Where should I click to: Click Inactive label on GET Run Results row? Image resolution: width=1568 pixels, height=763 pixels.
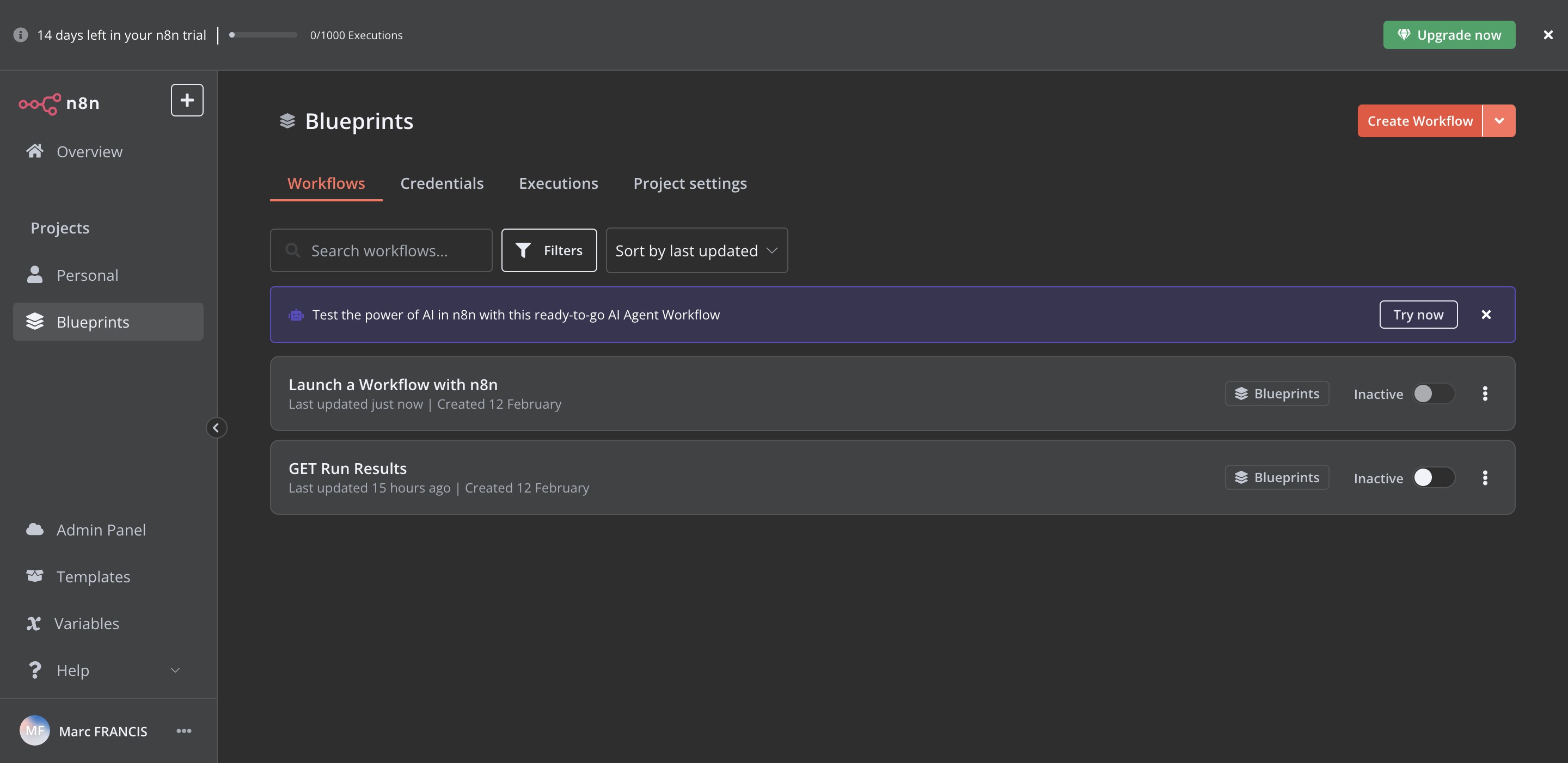(x=1378, y=478)
